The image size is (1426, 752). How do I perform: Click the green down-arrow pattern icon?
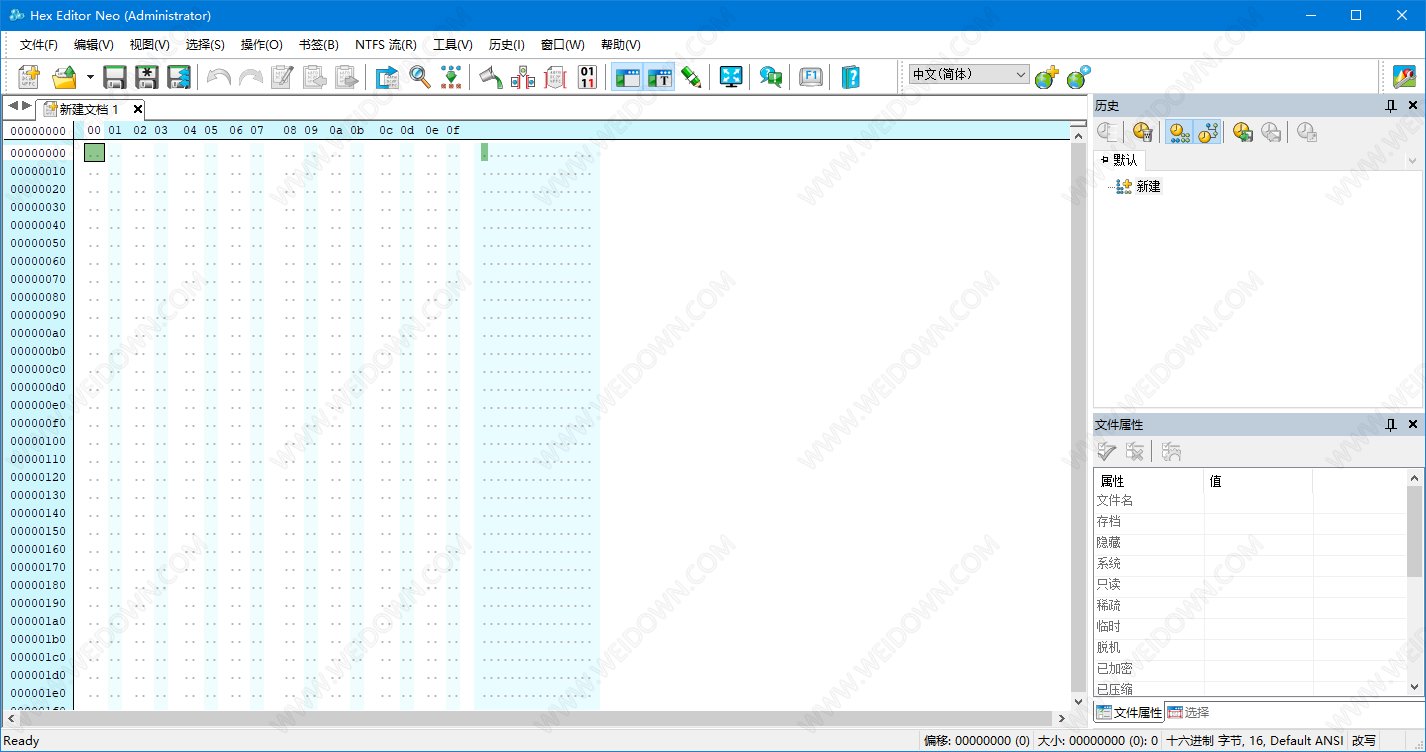[x=452, y=77]
